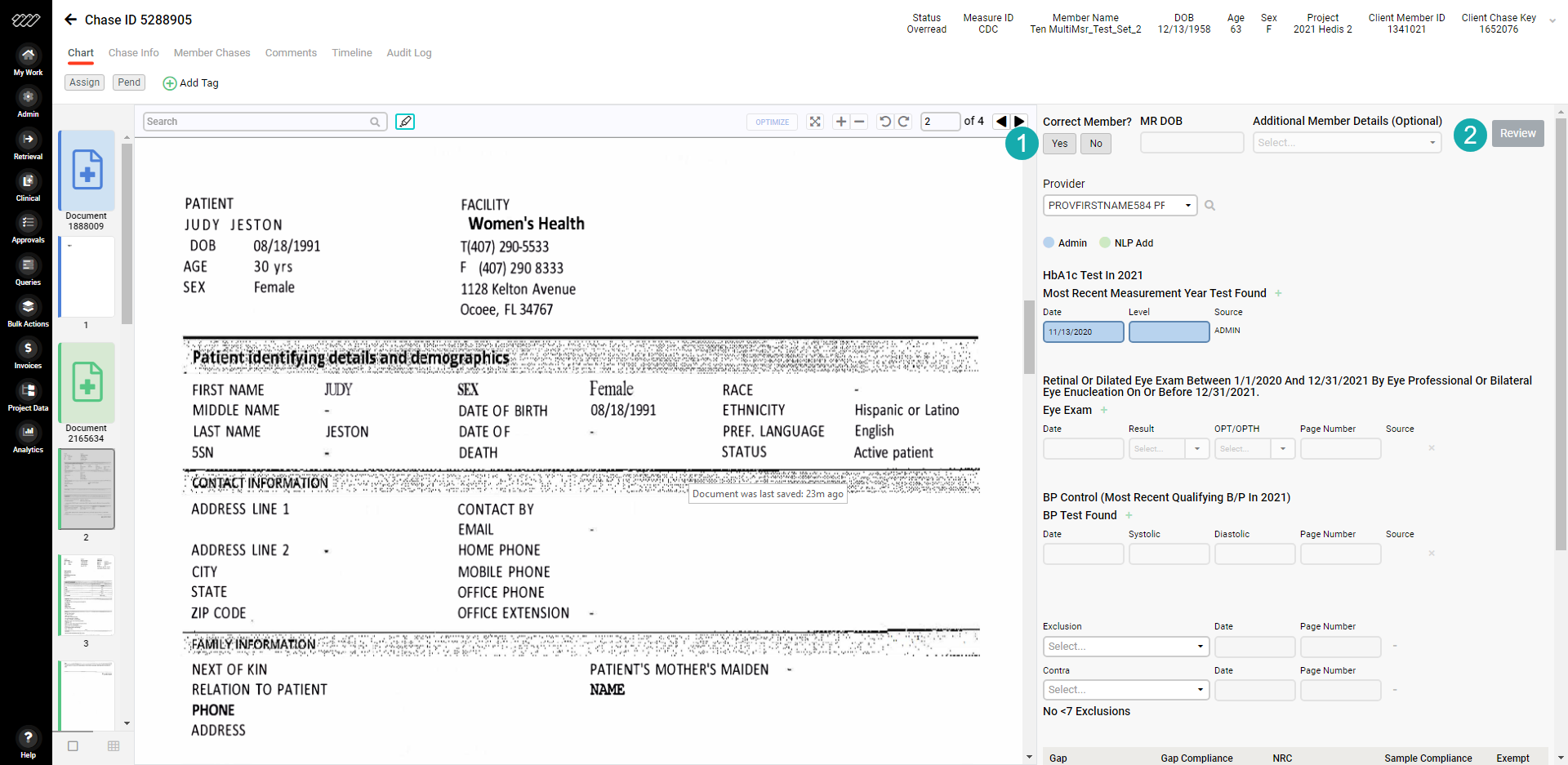Image resolution: width=1568 pixels, height=765 pixels.
Task: Open Bulk Actions in the sidebar
Action: click(28, 312)
